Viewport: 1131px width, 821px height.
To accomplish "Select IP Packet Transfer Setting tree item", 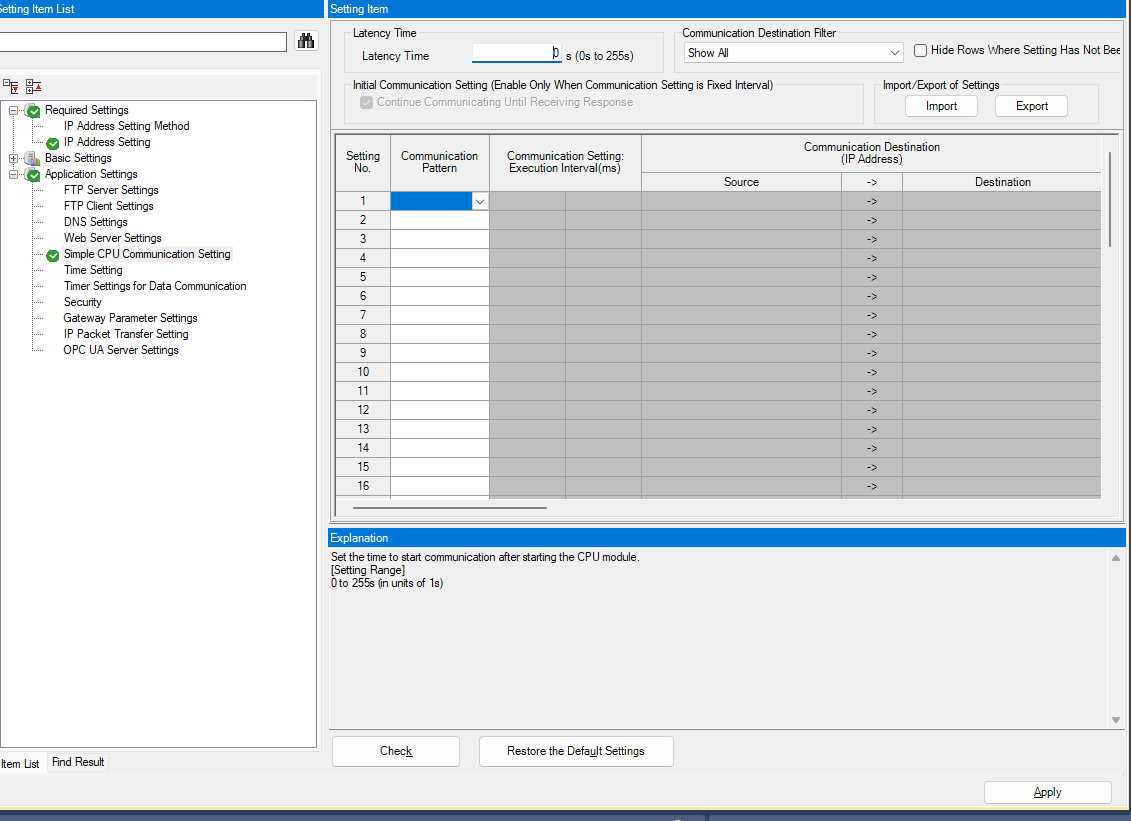I will coord(126,334).
